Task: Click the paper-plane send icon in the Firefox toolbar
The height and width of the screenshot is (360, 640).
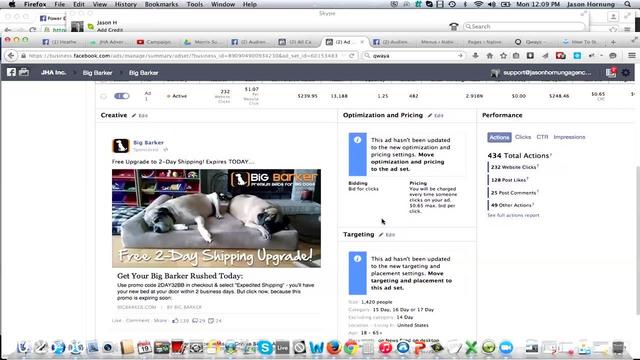Action: [x=545, y=56]
